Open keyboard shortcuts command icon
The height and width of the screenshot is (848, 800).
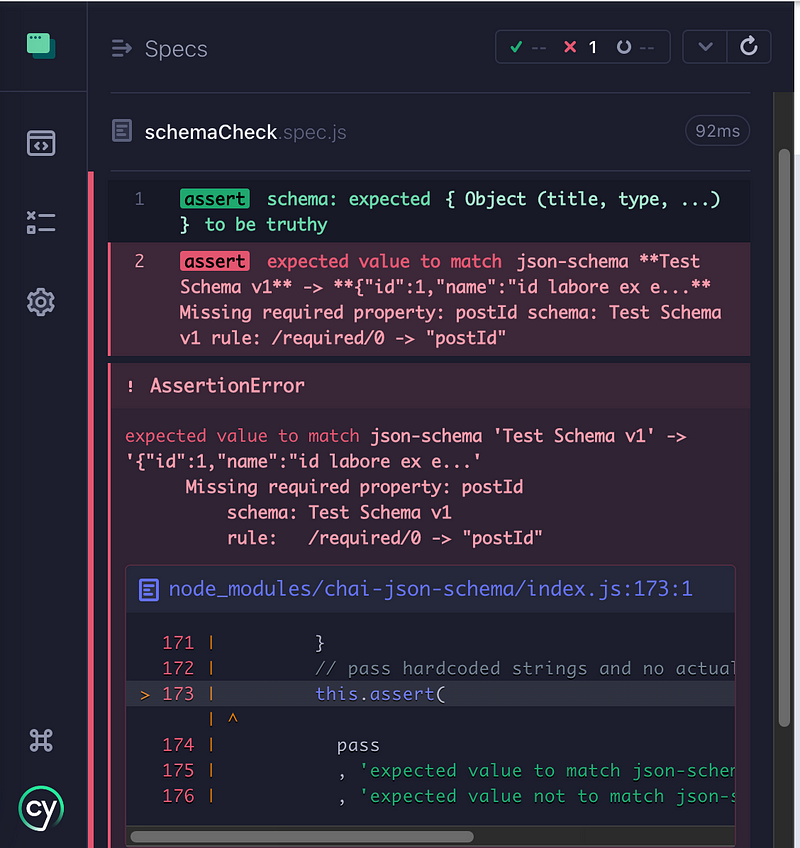tap(41, 740)
